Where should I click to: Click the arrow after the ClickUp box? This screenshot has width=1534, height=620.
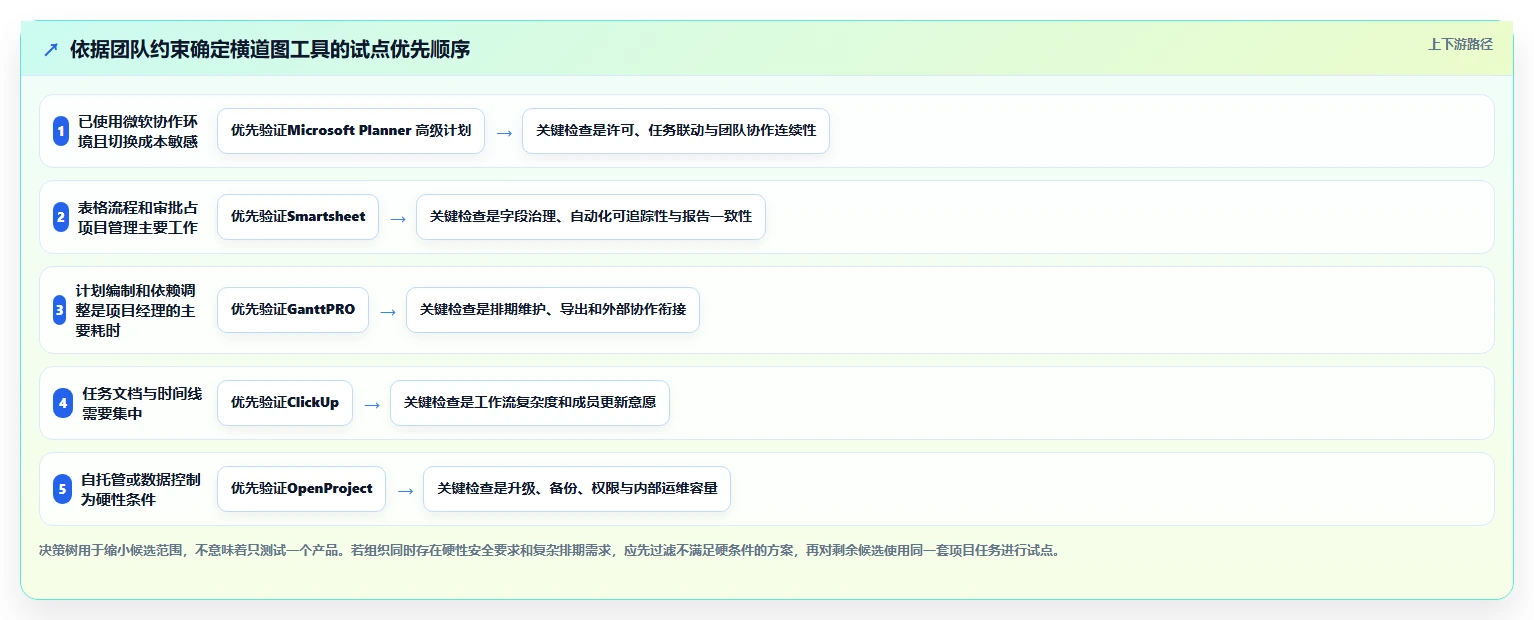point(372,404)
